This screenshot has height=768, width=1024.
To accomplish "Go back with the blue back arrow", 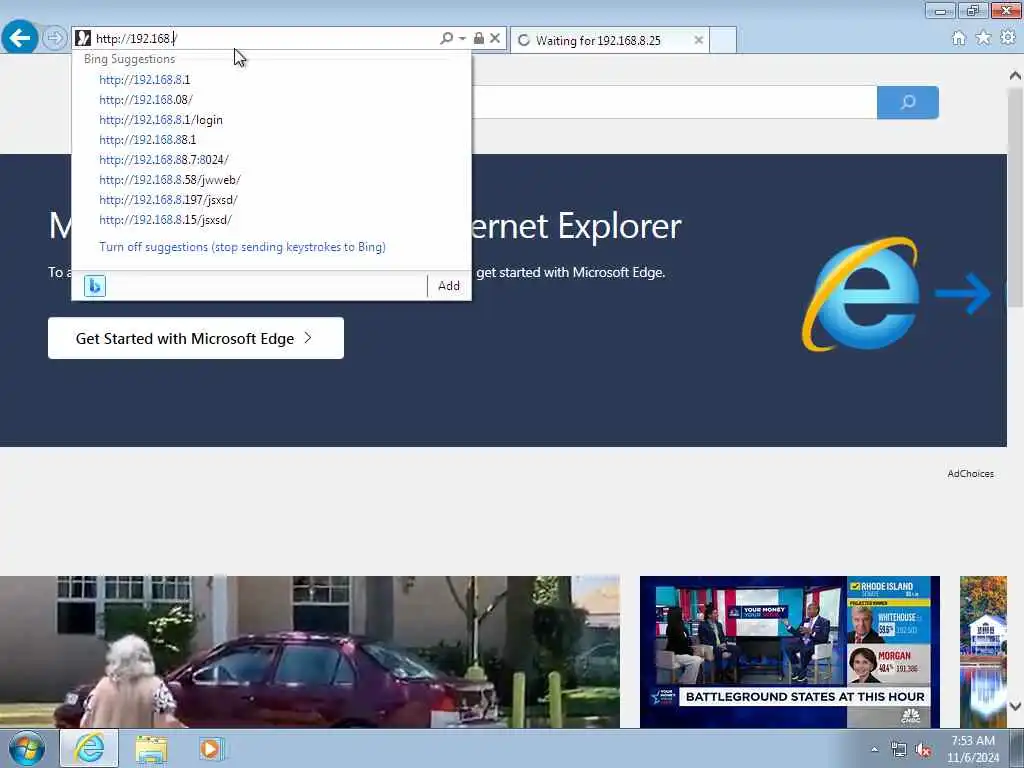I will 20,38.
